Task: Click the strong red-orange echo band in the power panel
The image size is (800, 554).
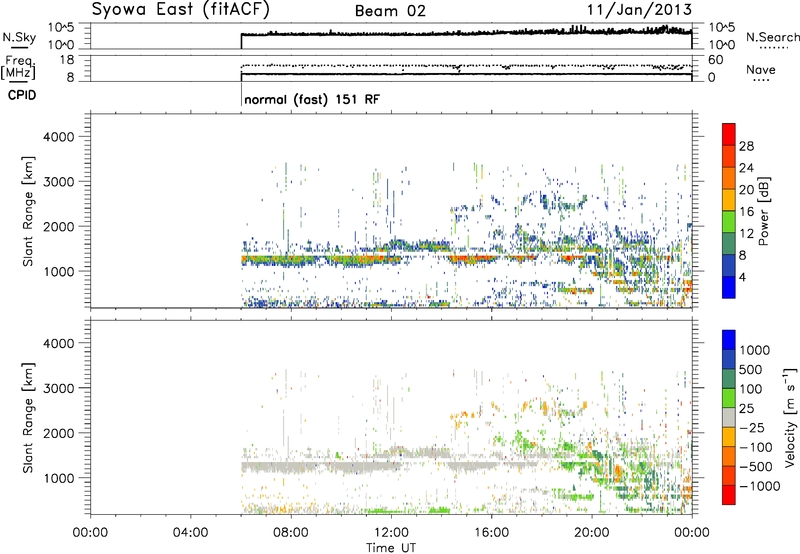Action: tap(474, 259)
